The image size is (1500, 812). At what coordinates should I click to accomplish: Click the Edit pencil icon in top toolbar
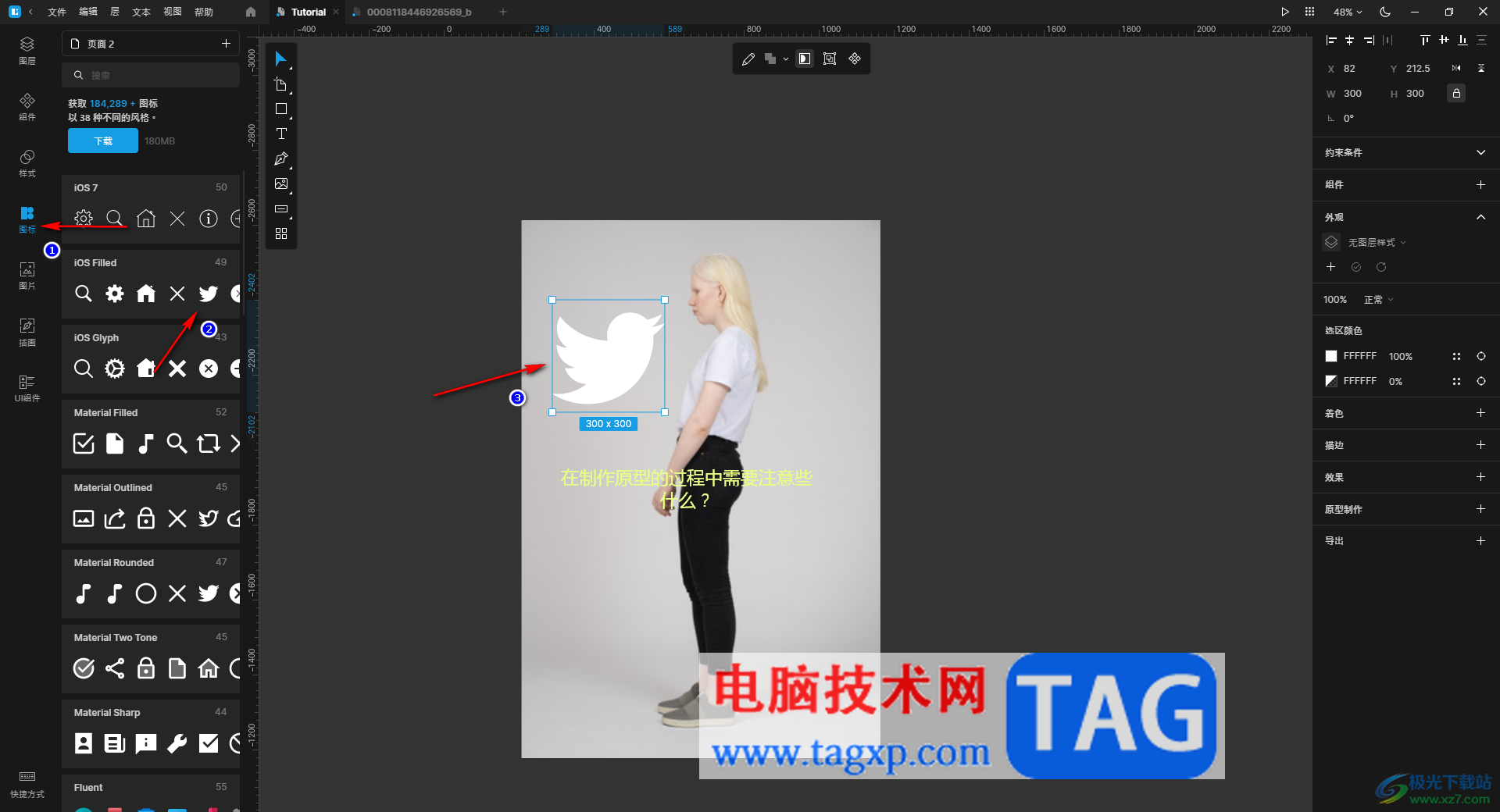[748, 59]
